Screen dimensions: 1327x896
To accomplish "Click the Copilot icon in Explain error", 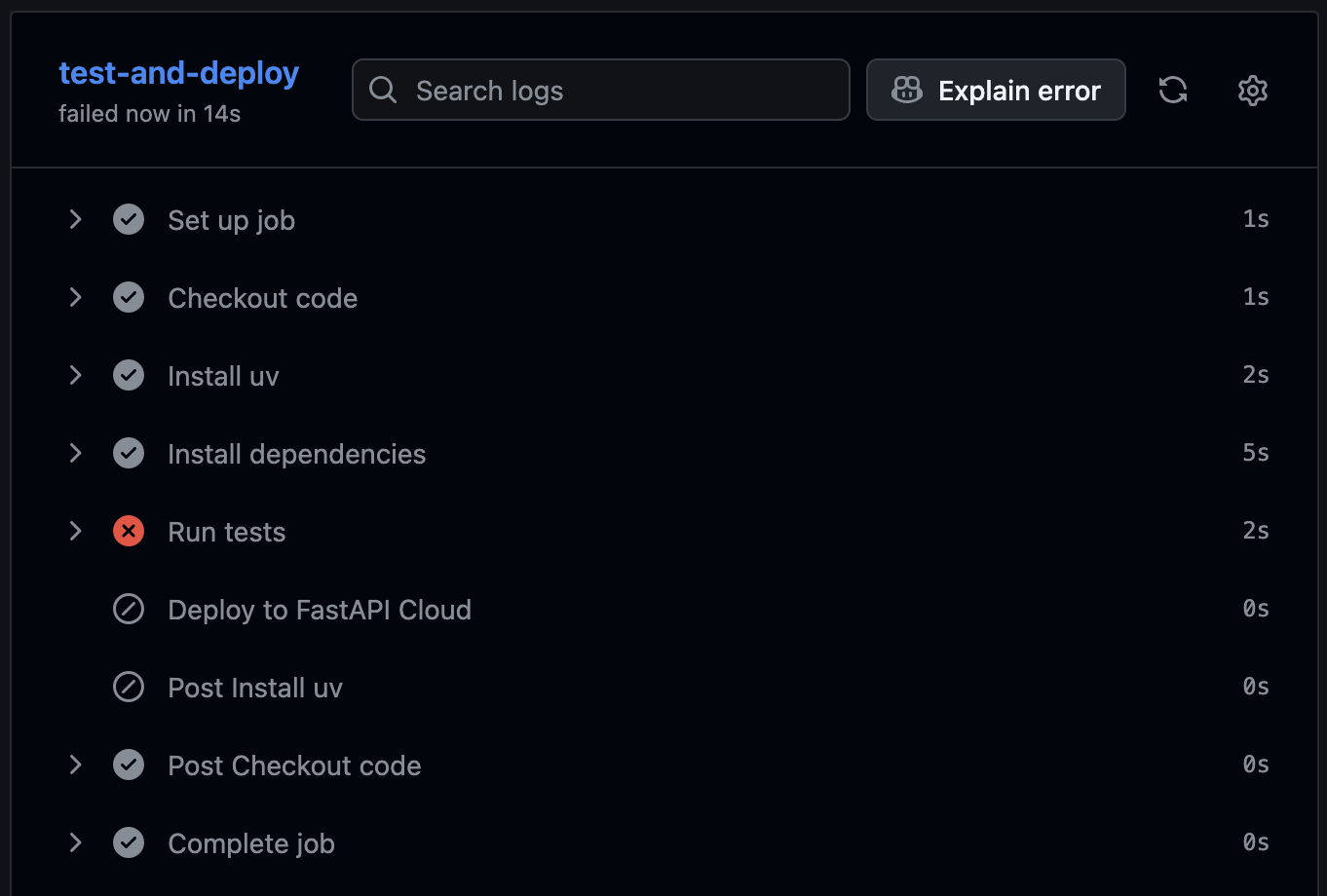I will click(x=907, y=91).
